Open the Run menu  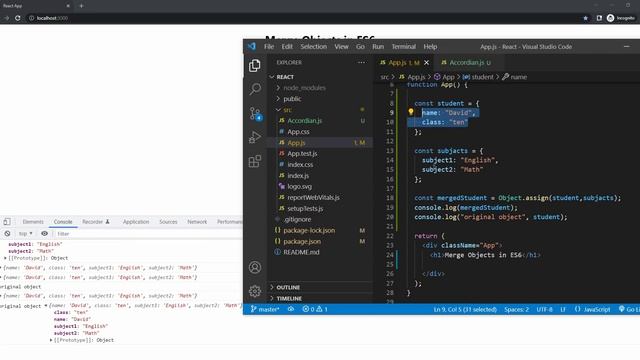(378, 47)
